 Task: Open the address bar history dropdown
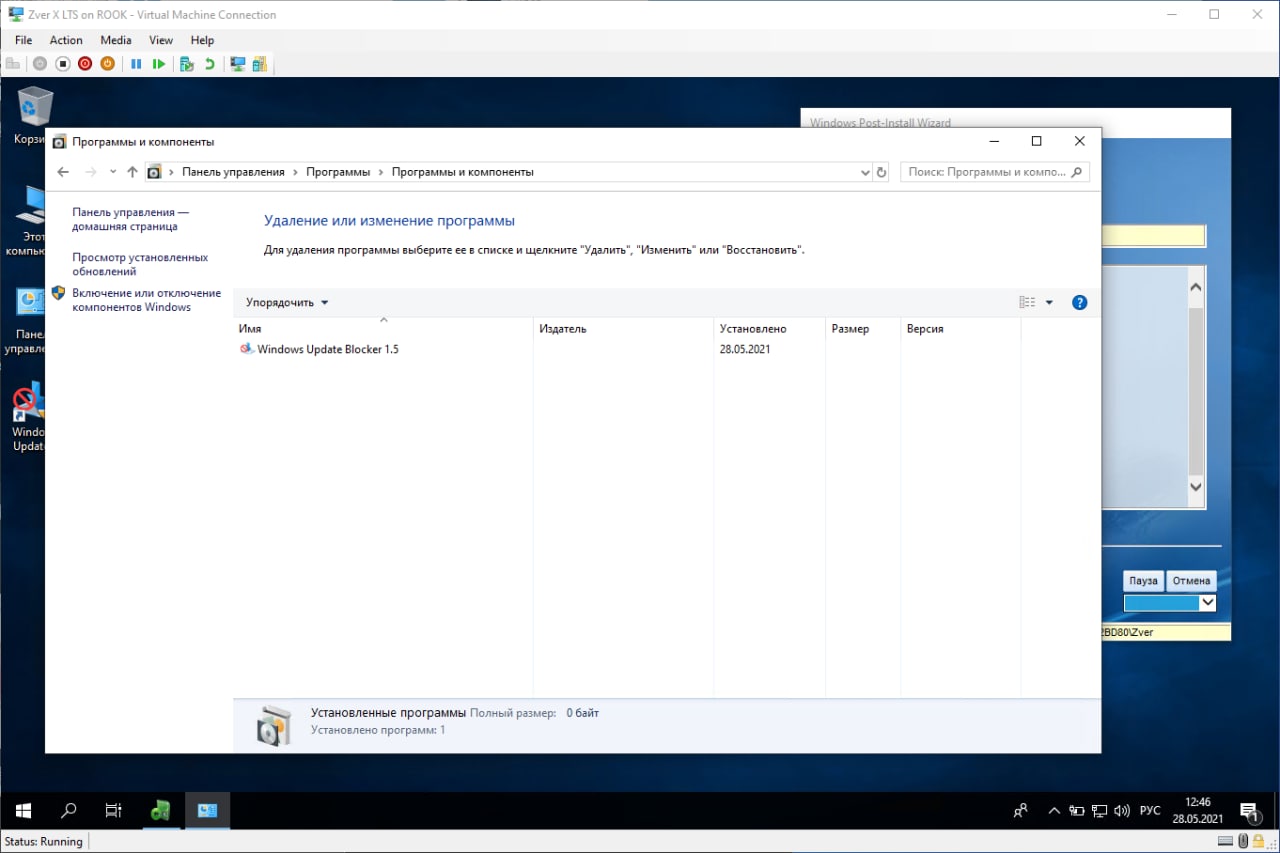(x=865, y=172)
